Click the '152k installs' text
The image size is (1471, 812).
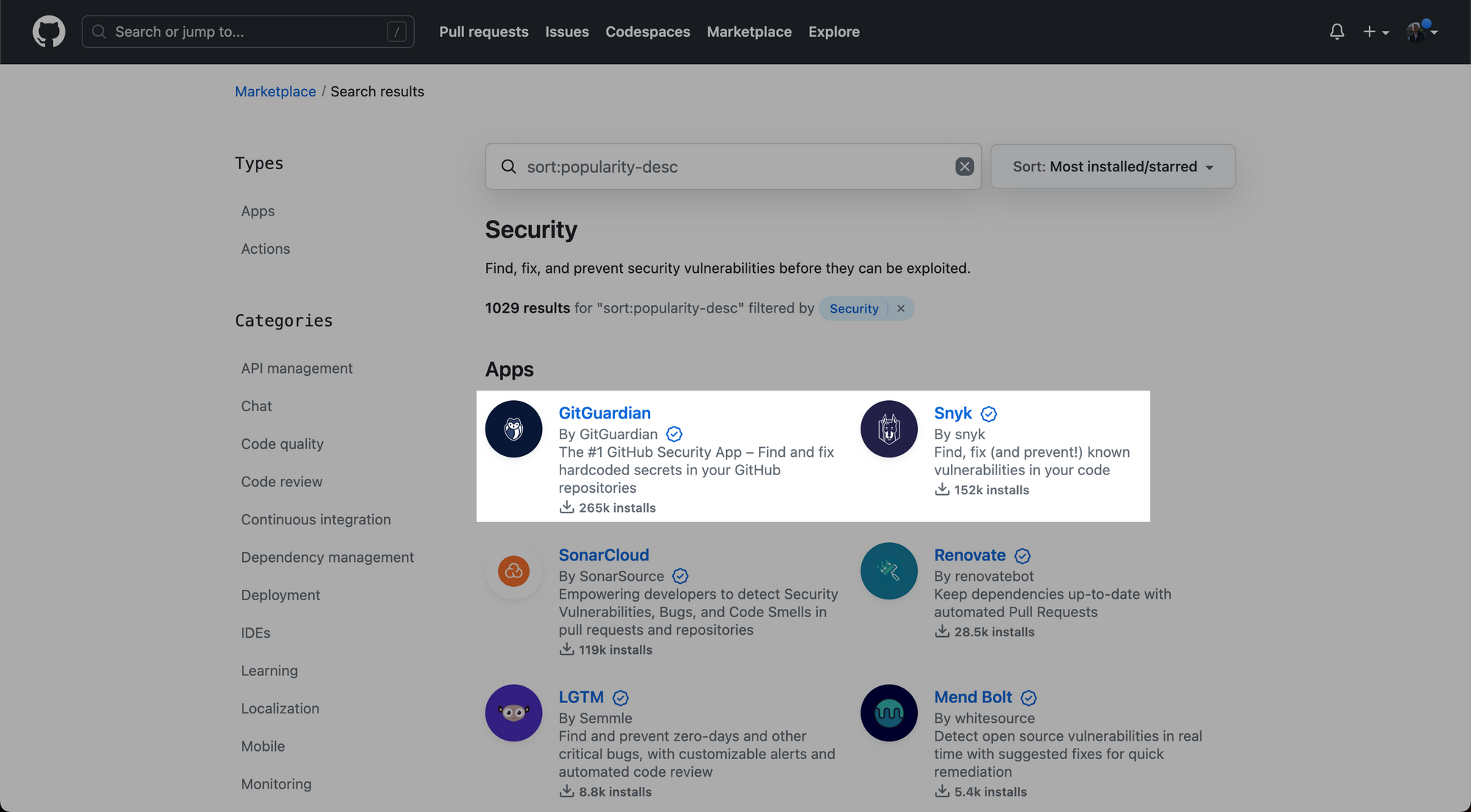pos(991,490)
